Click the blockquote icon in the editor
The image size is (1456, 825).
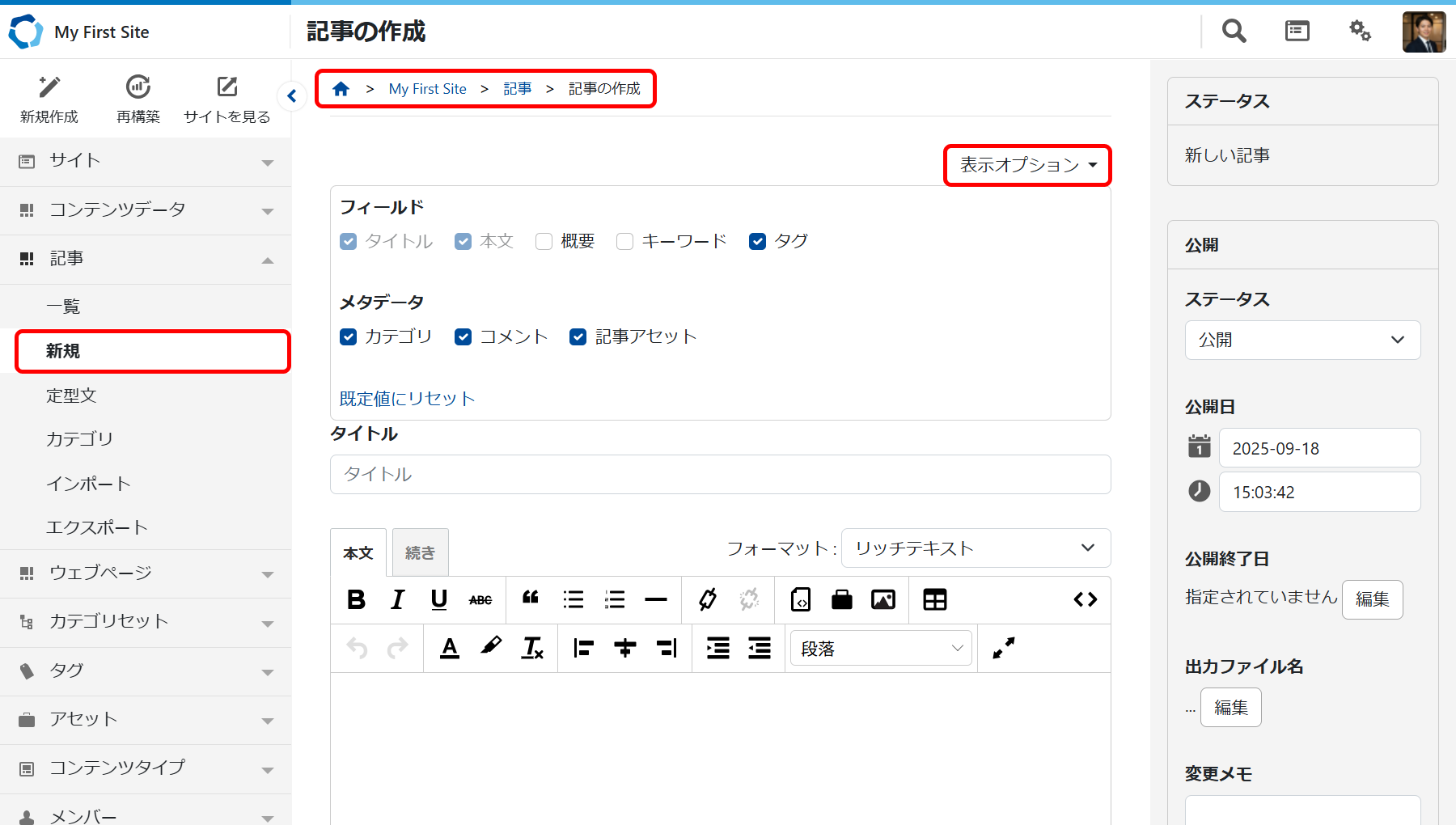pos(531,599)
